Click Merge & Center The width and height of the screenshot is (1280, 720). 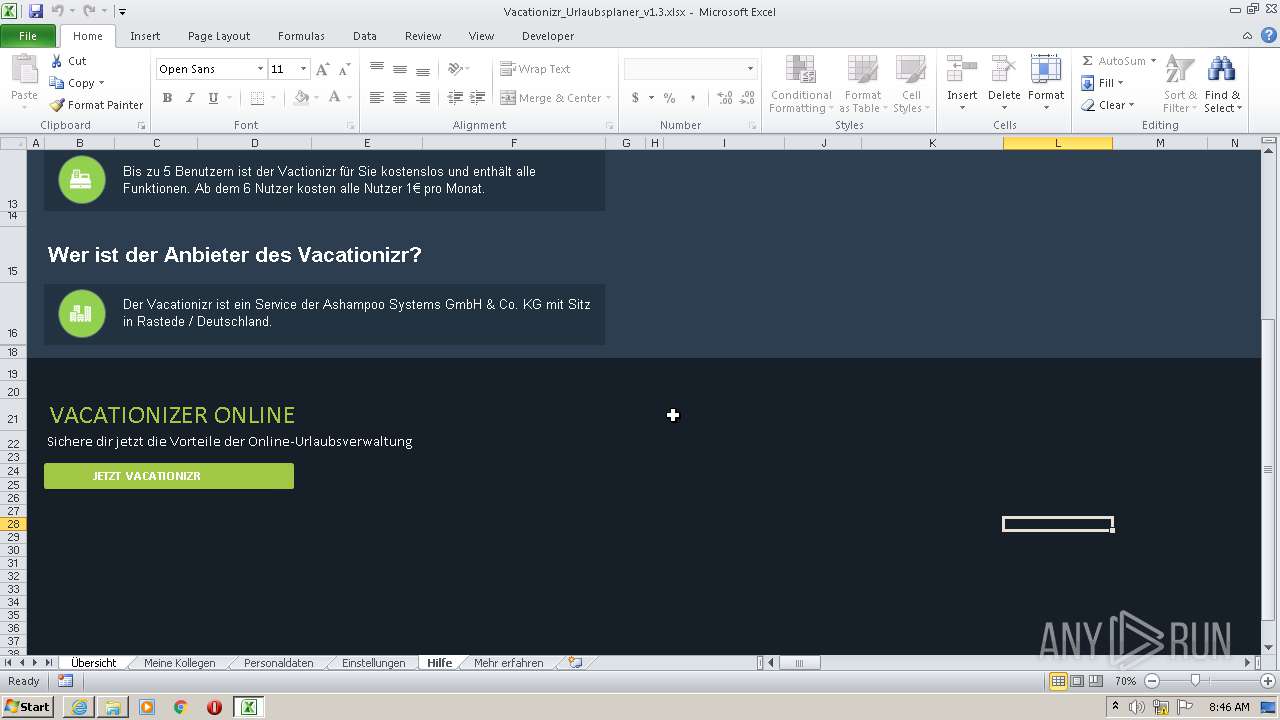551,98
